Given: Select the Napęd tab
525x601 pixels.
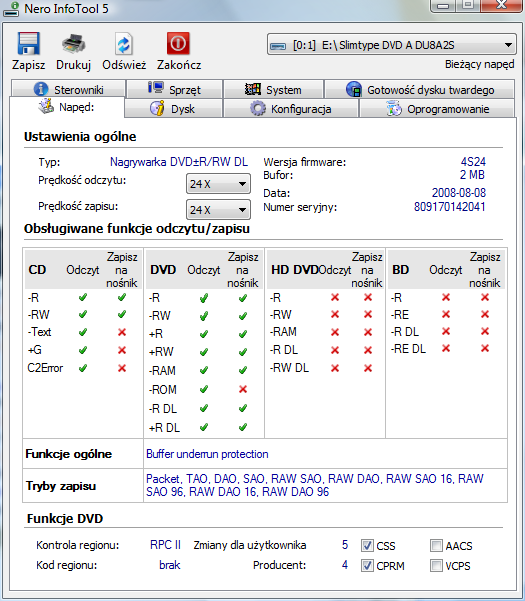Looking at the screenshot, I should pyautogui.click(x=67, y=107).
